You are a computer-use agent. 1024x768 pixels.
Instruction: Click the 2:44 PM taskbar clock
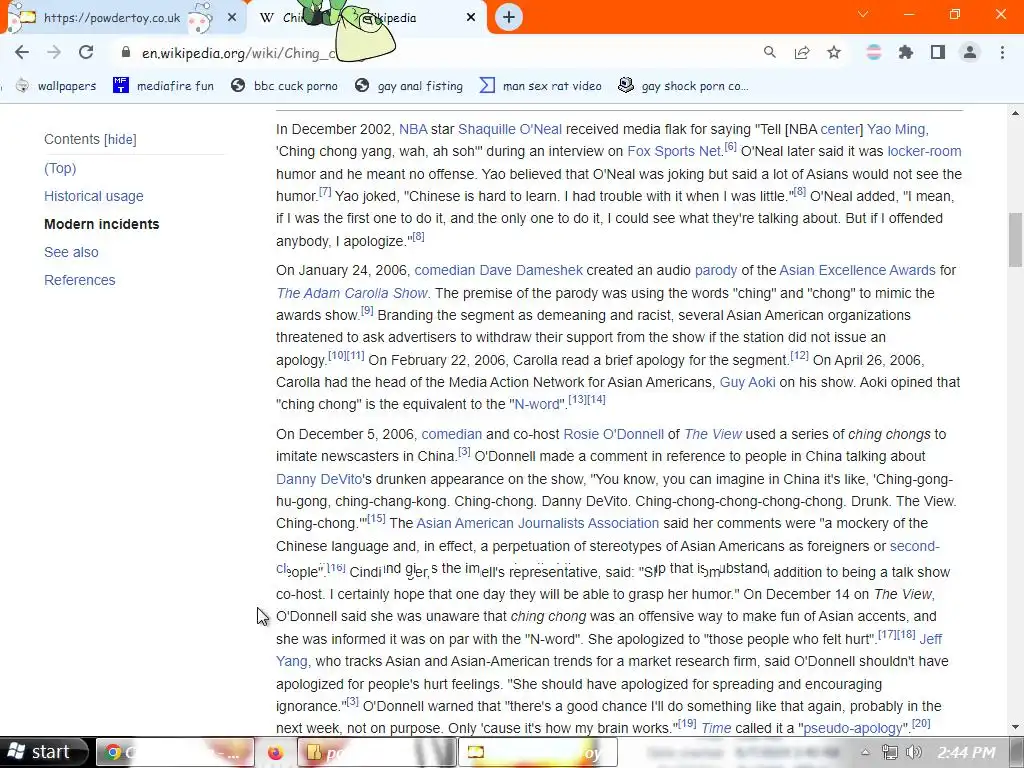tap(967, 753)
